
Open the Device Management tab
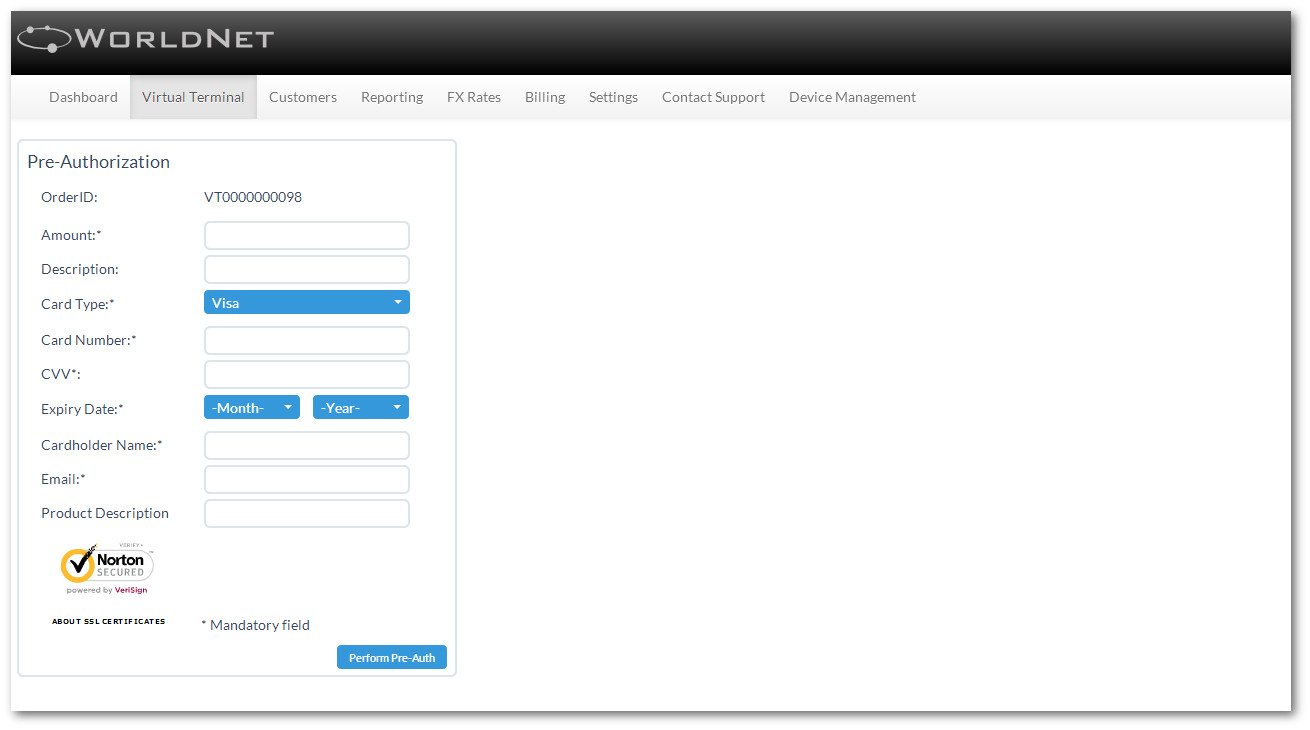[852, 97]
